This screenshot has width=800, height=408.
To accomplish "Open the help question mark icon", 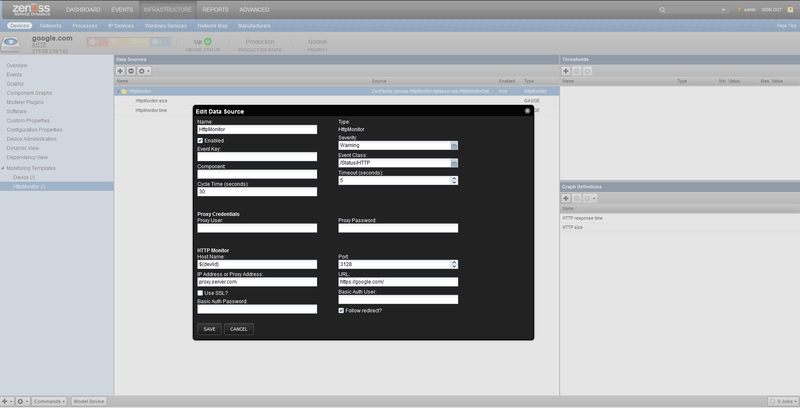I will point(790,10).
